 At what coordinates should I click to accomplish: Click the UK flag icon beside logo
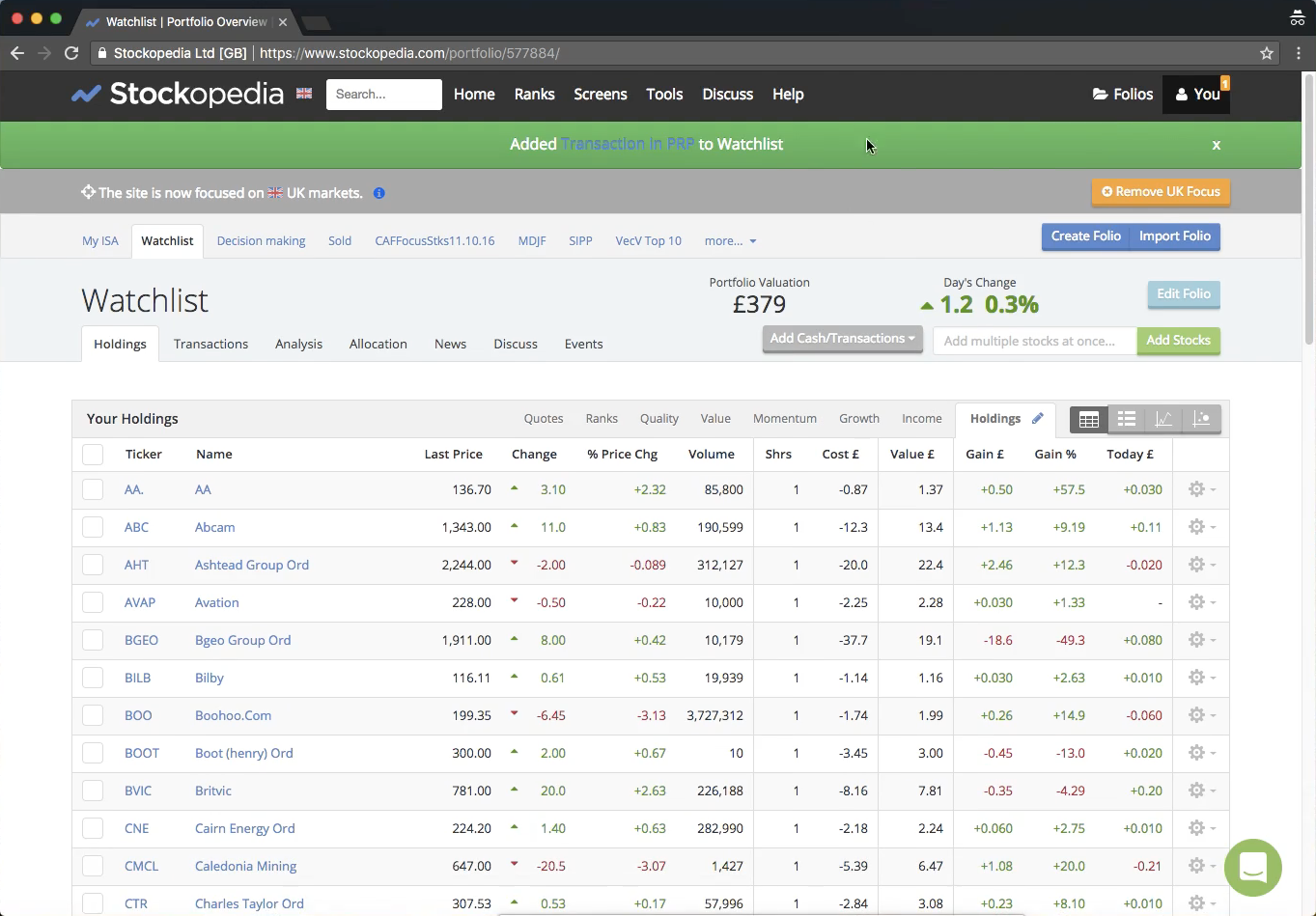pyautogui.click(x=304, y=94)
